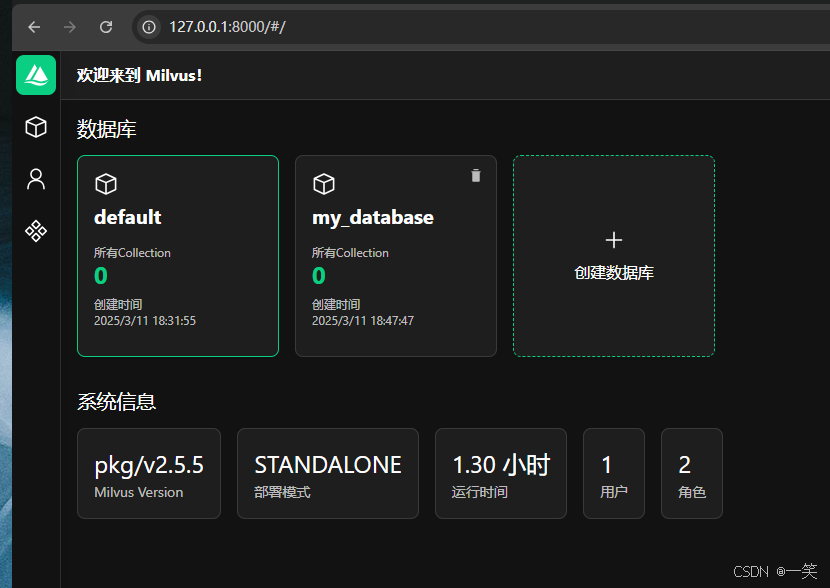Click the 欢迎来到 Milvus! header text
This screenshot has width=830, height=588.
[x=139, y=75]
